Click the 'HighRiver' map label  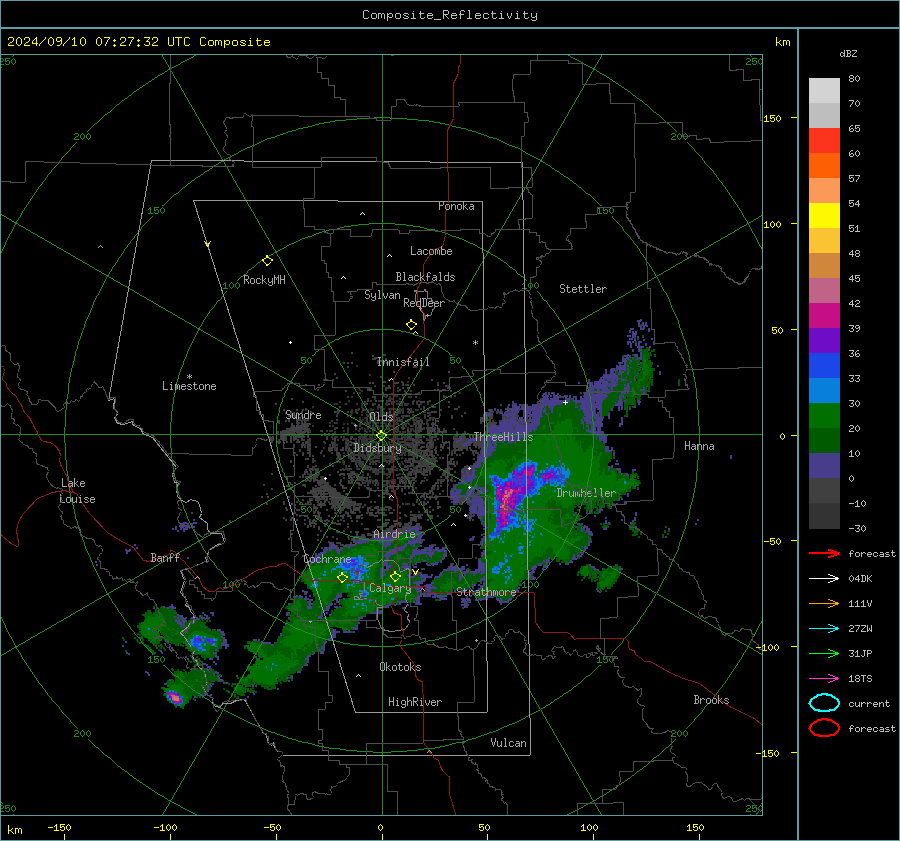point(415,702)
